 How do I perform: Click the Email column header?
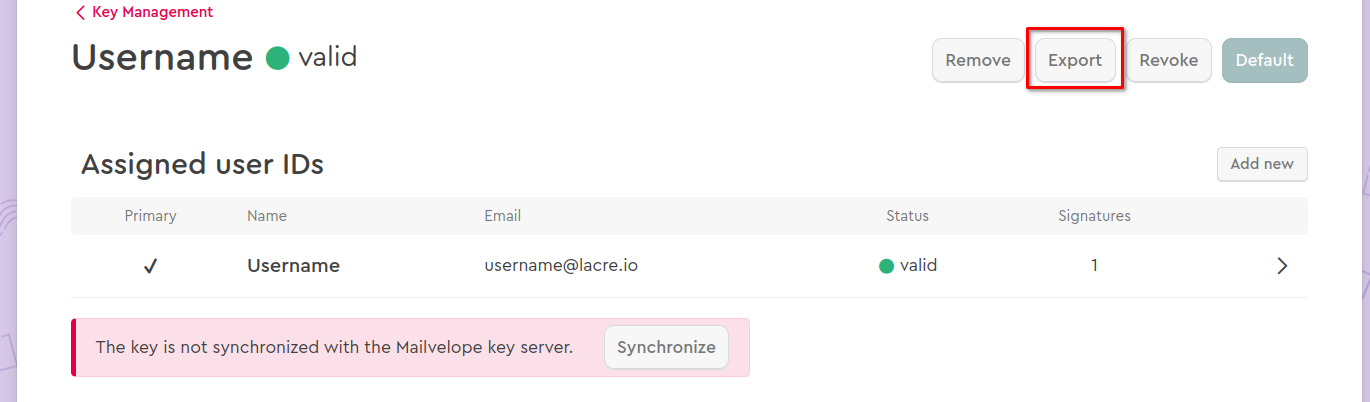tap(503, 216)
